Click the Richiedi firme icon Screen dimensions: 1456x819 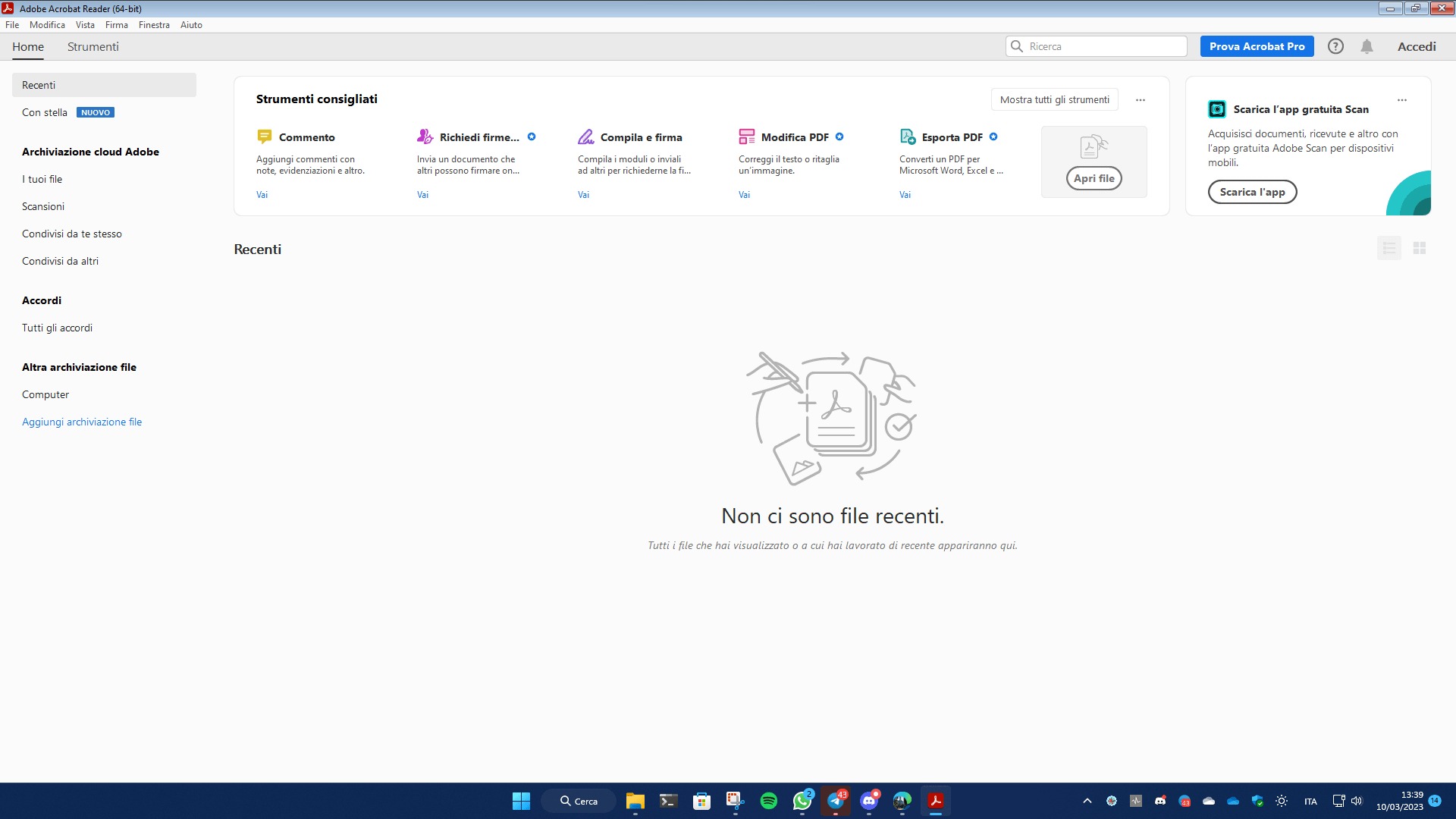click(425, 136)
